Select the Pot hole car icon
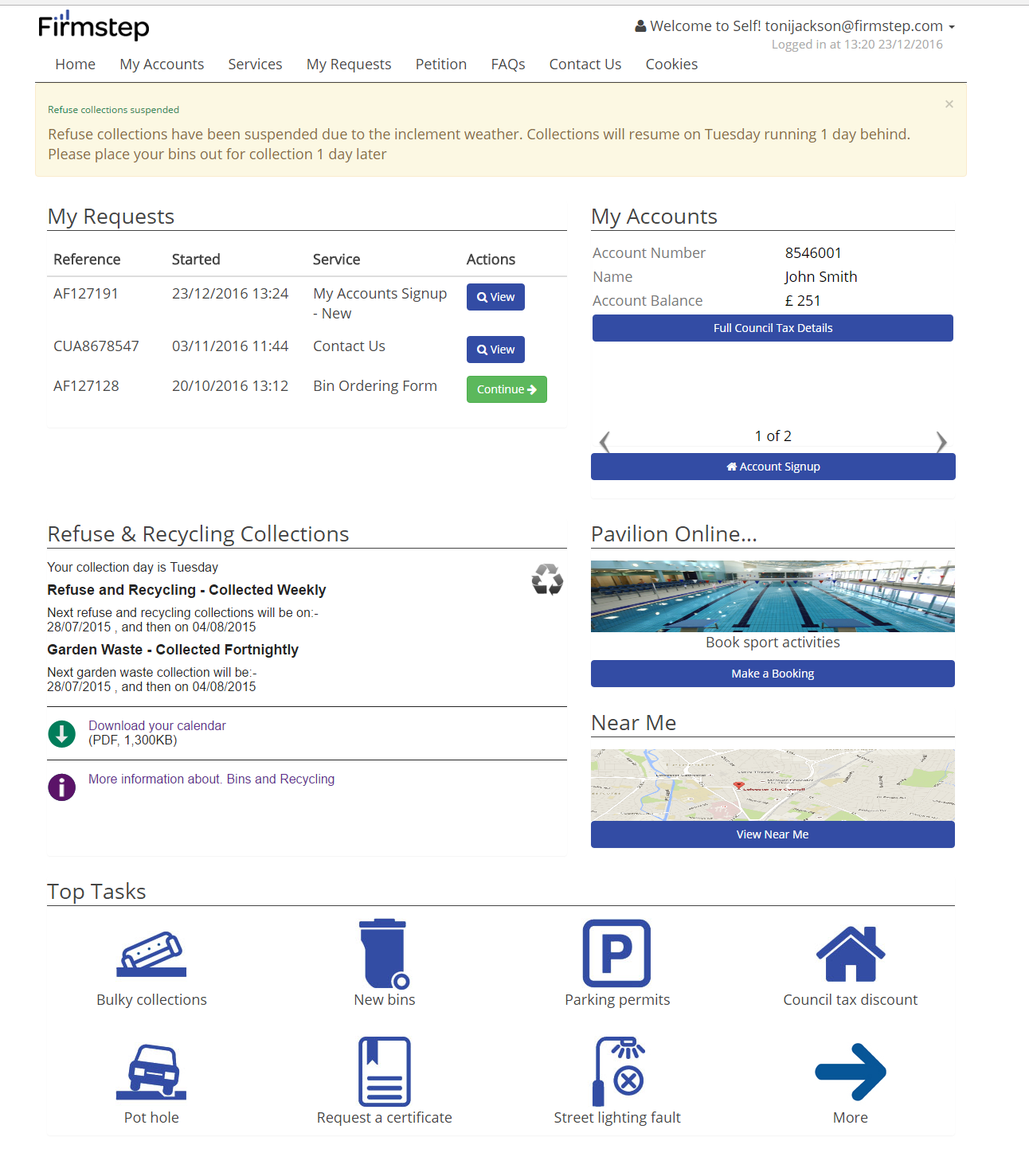 (x=151, y=1072)
